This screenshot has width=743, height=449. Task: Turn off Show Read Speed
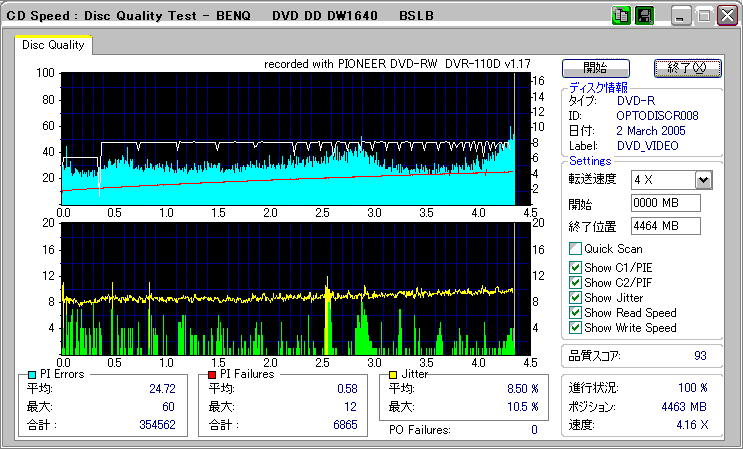tap(575, 312)
